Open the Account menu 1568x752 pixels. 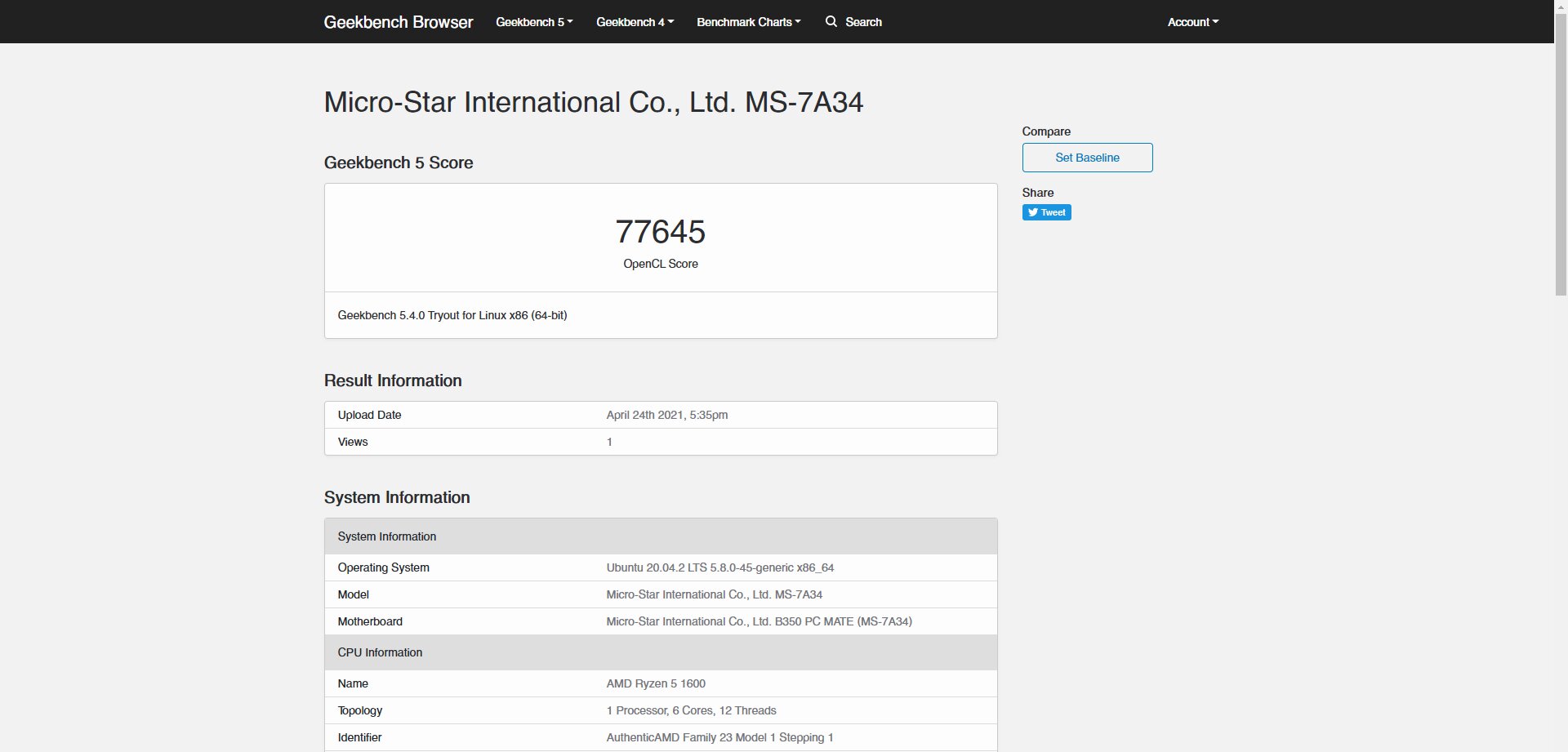tap(1192, 22)
